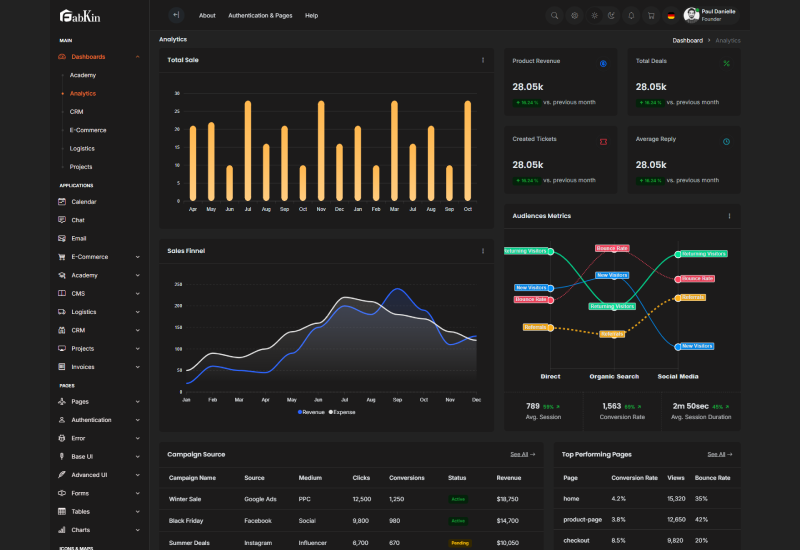Click the search icon in the header
800x550 pixels.
pyautogui.click(x=555, y=15)
